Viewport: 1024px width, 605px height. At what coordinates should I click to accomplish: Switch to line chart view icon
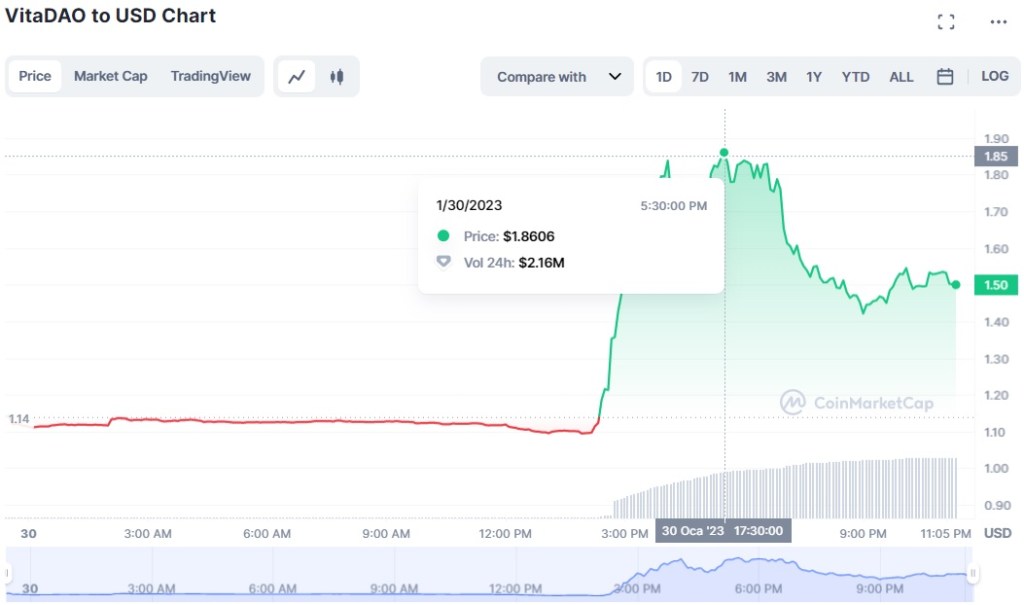[x=296, y=76]
